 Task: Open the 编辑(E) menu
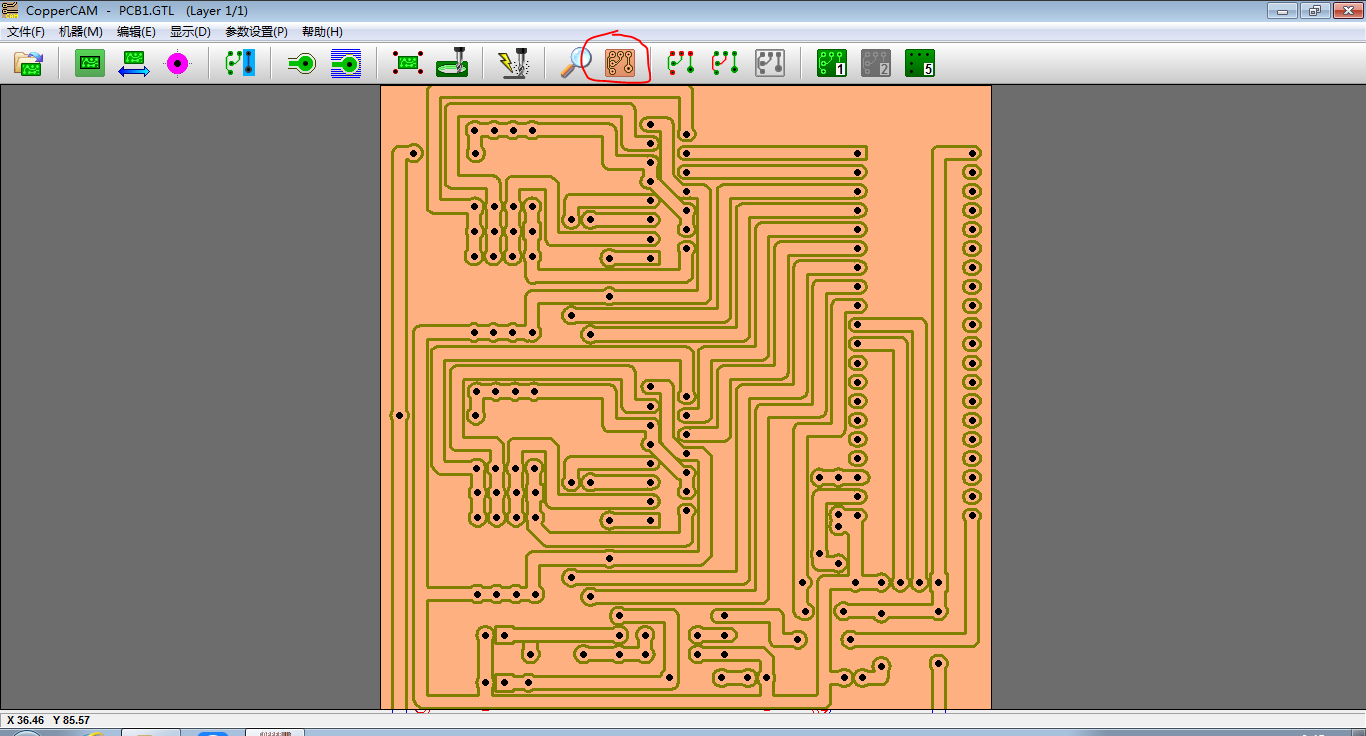(136, 32)
